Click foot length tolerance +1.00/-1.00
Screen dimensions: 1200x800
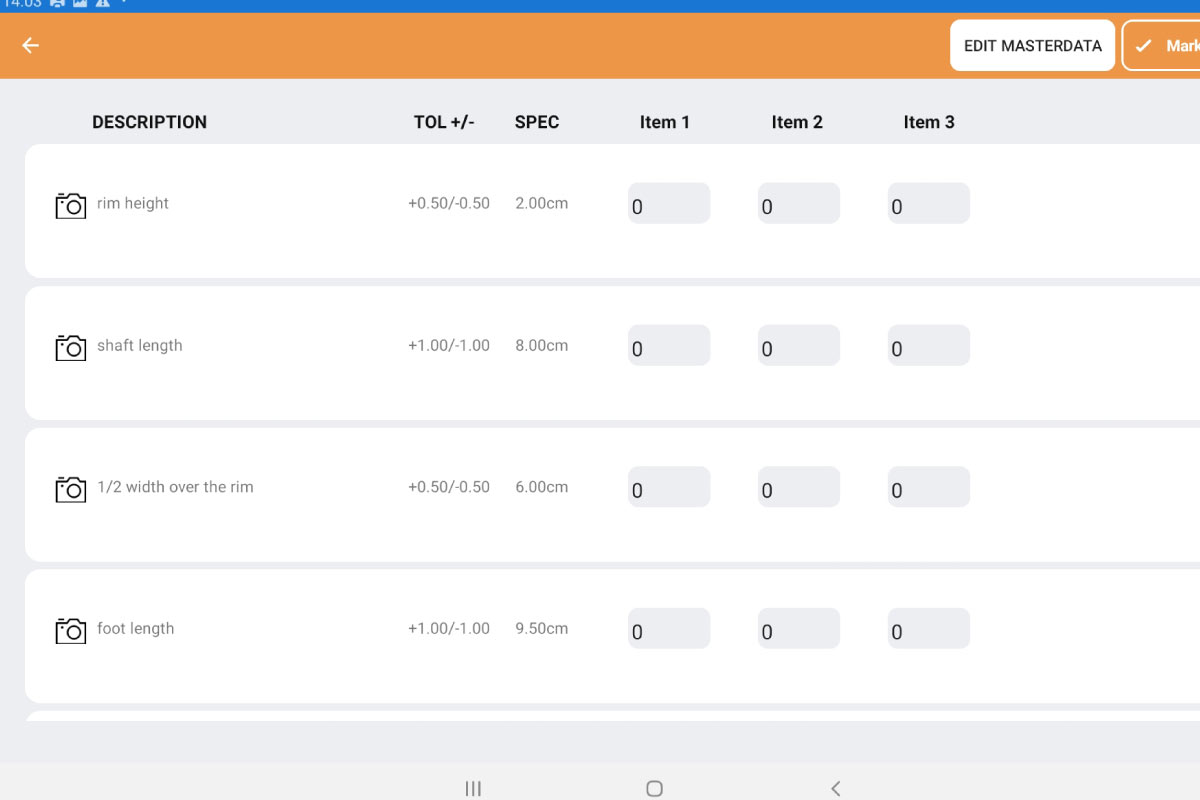pyautogui.click(x=449, y=628)
